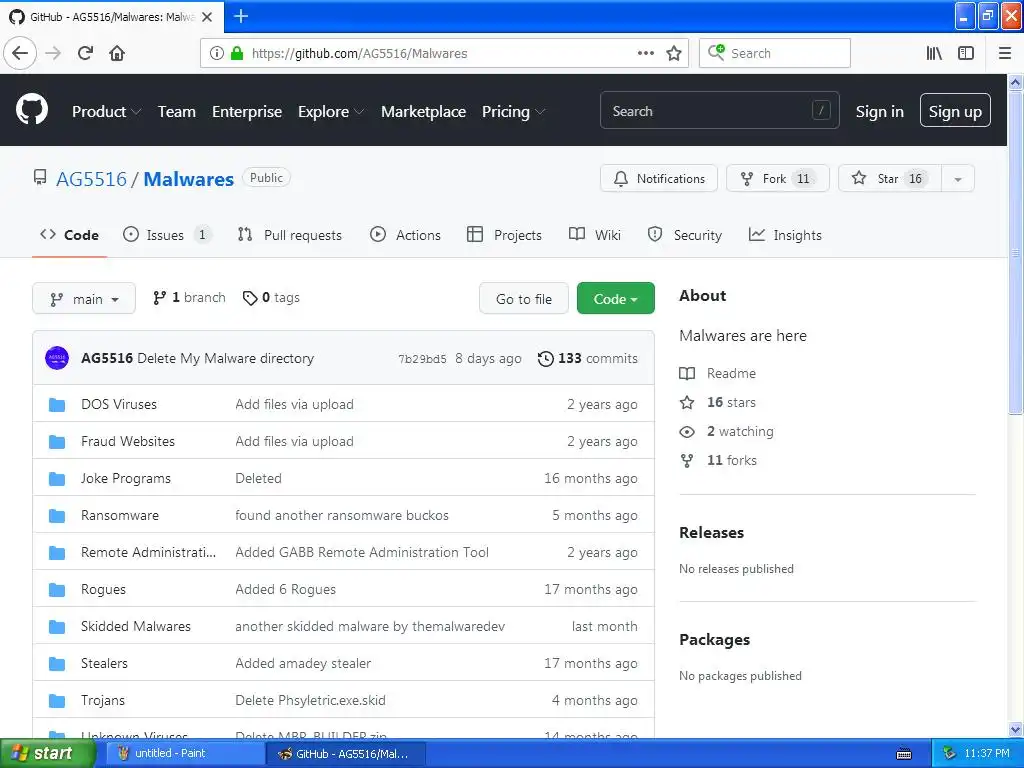This screenshot has width=1024, height=768.
Task: Open the browser hamburger menu
Action: [1005, 53]
